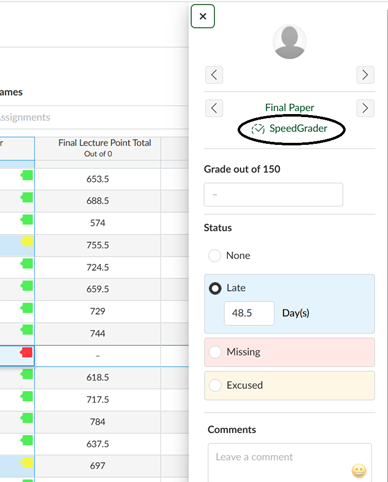Select the cell showing 574

98,223
